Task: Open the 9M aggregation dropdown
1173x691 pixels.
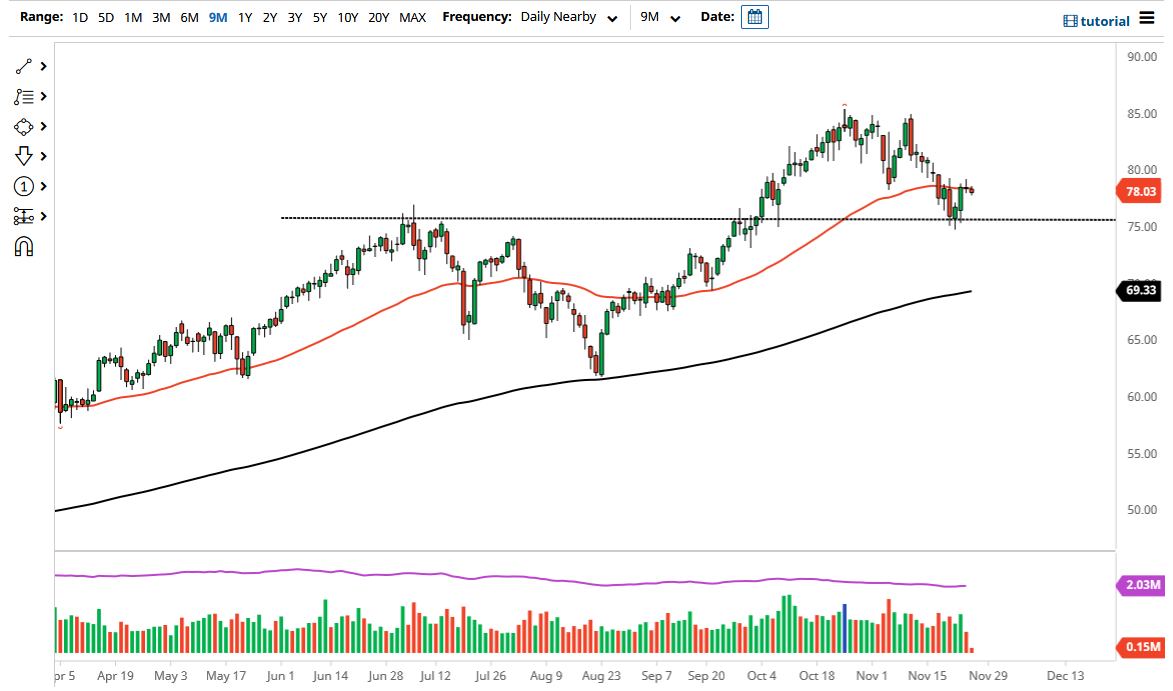Action: pyautogui.click(x=673, y=18)
